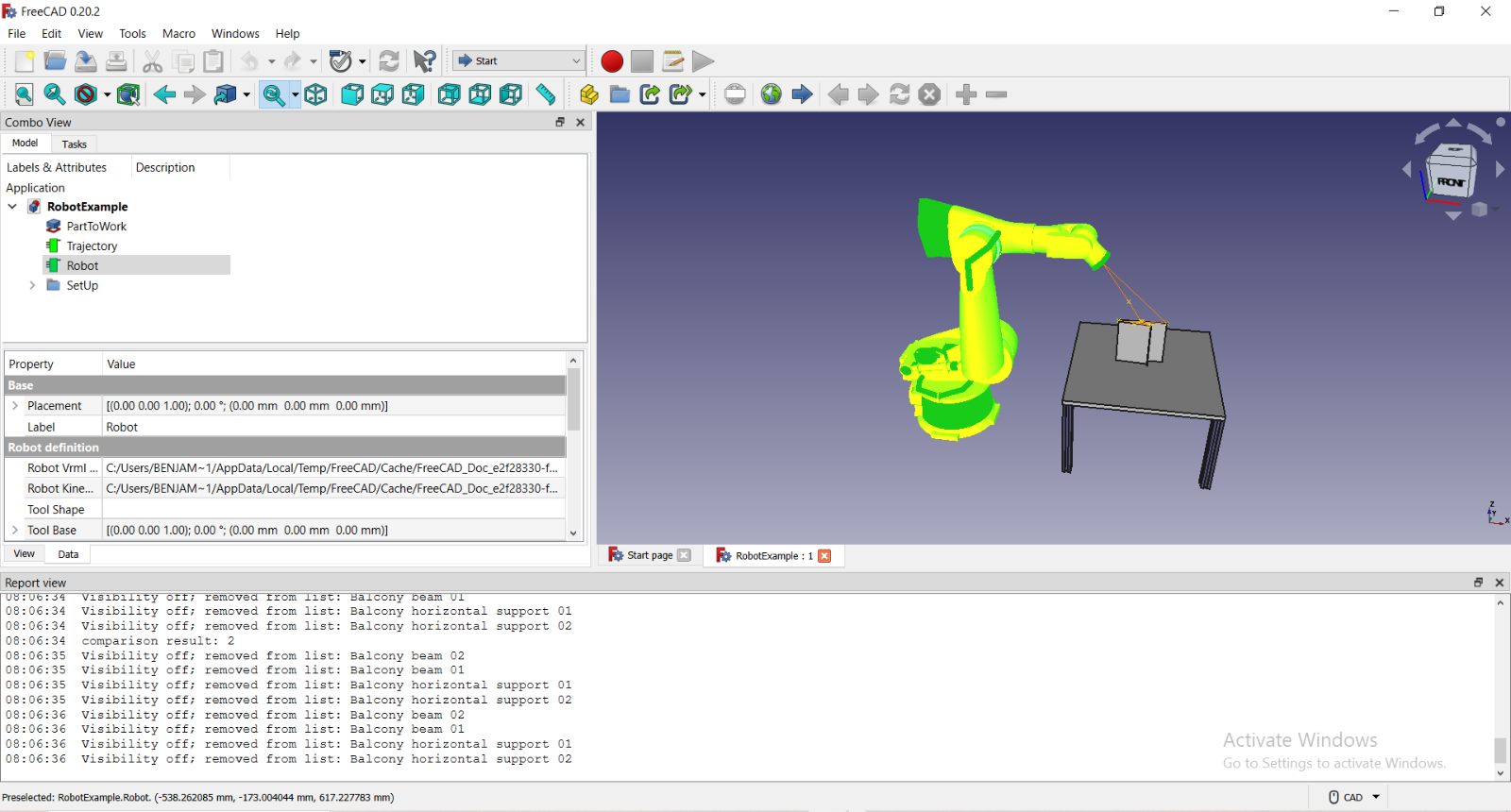Open a file with the folder icon
1511x812 pixels.
point(55,61)
